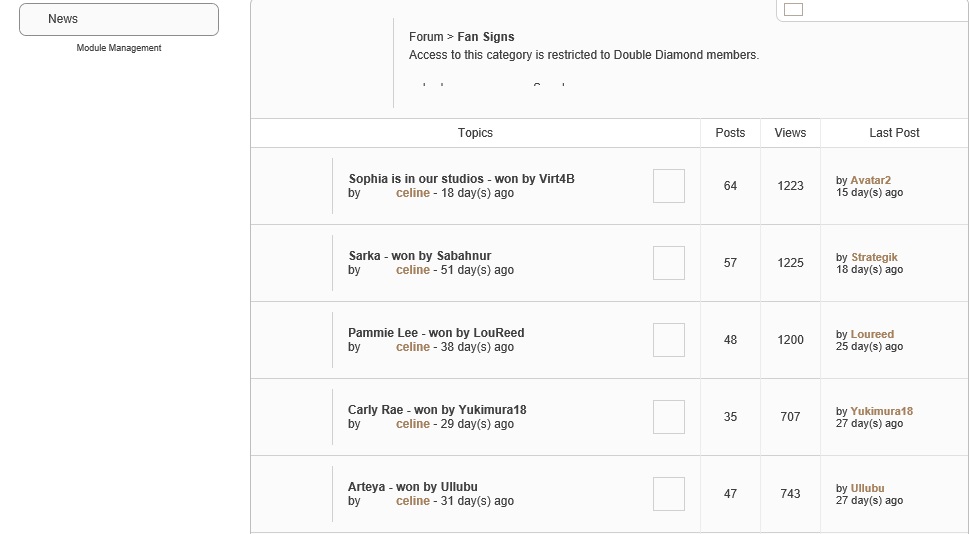This screenshot has width=970, height=534.
Task: Tick the checkbox in Arteya topic row
Action: (x=669, y=494)
